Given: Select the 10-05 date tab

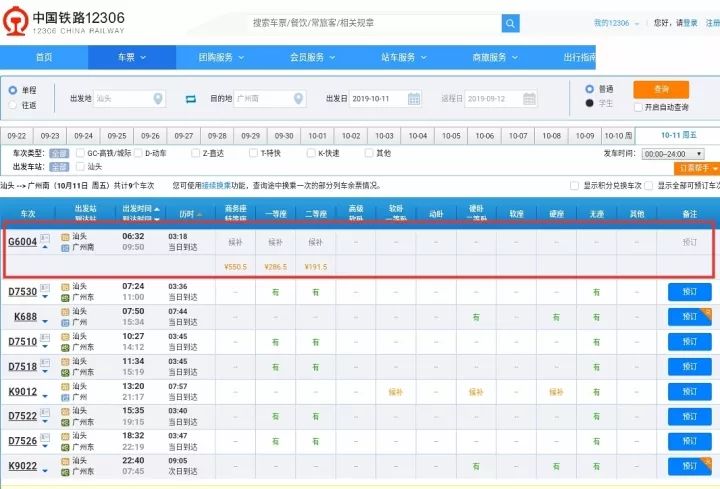Looking at the screenshot, I should (451, 136).
